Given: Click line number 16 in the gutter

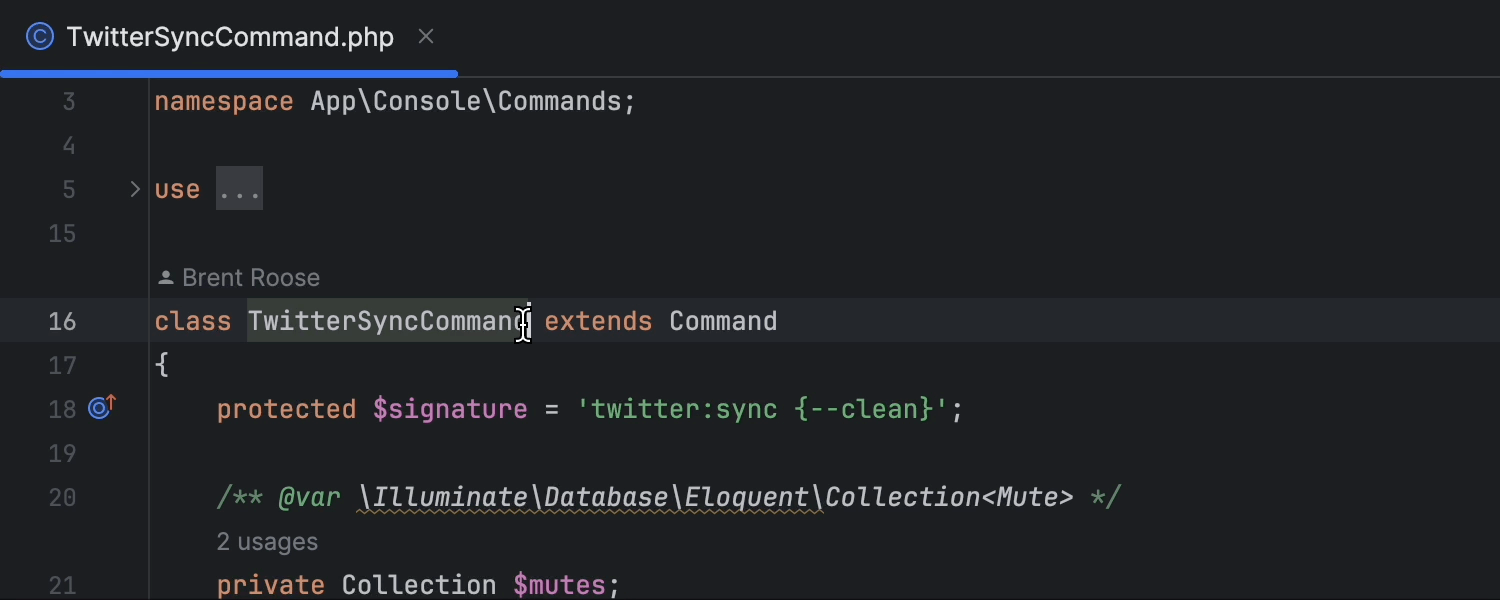Looking at the screenshot, I should [62, 321].
